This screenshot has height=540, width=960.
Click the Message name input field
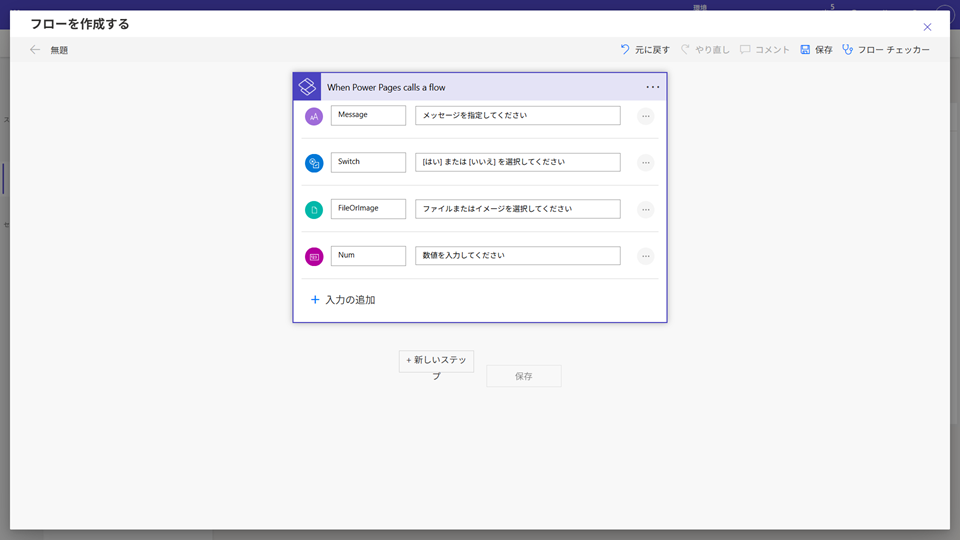(x=368, y=115)
